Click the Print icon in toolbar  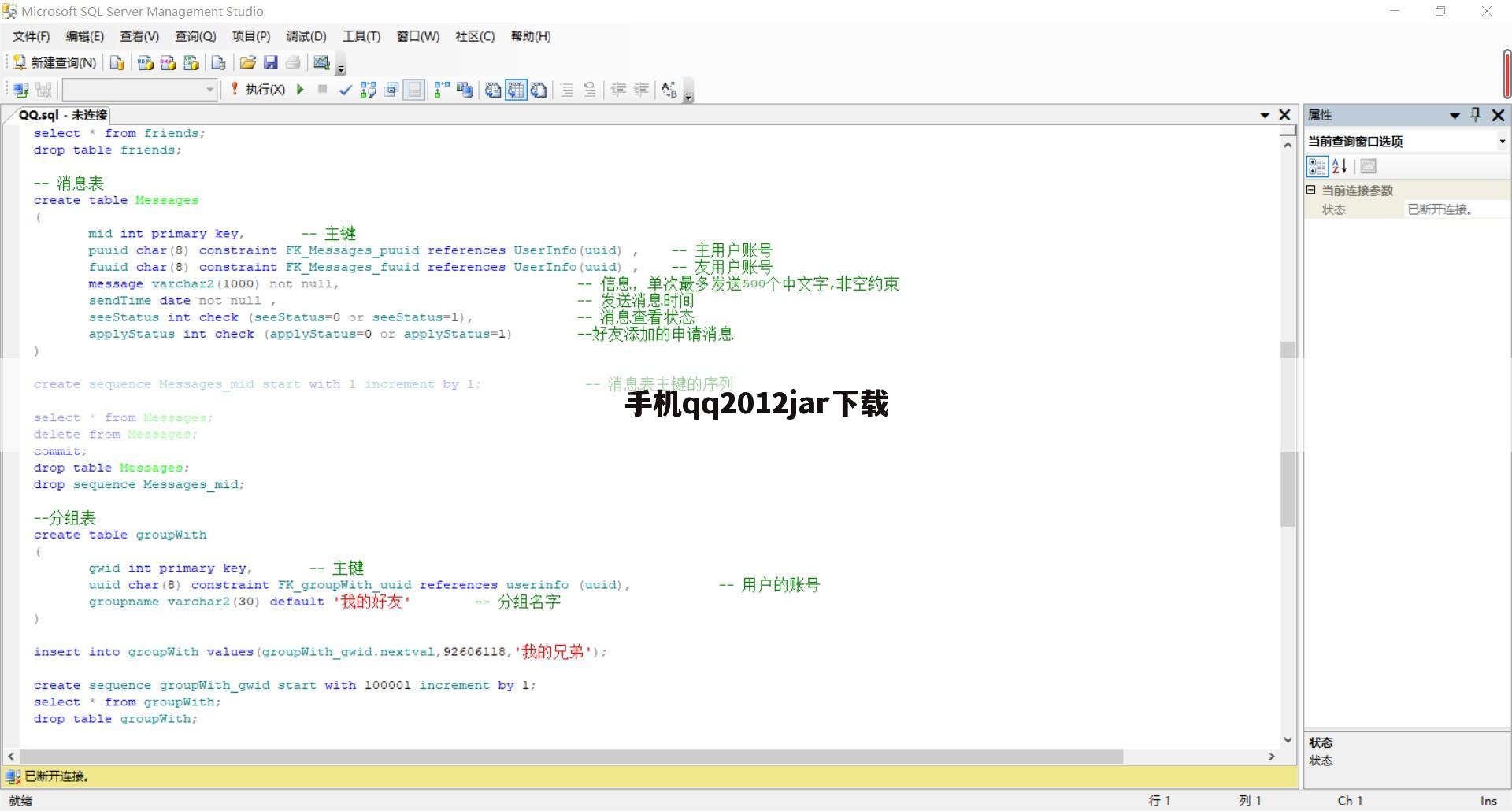click(x=293, y=63)
